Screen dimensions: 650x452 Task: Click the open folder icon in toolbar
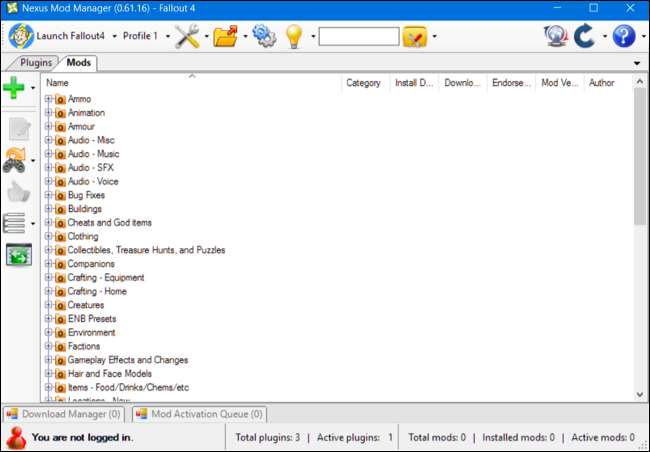(x=226, y=37)
